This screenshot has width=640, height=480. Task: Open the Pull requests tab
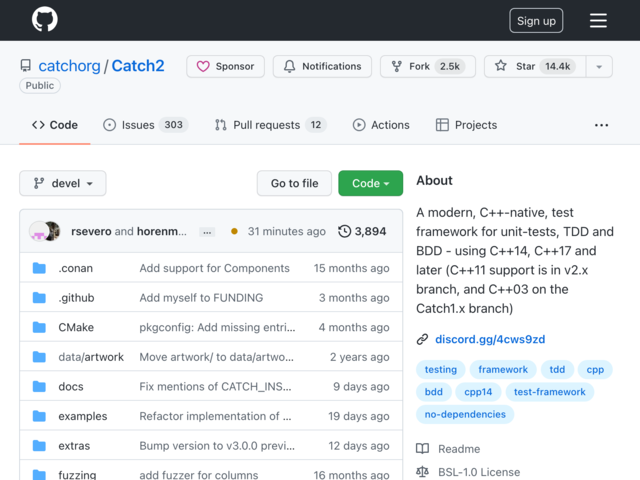[270, 125]
